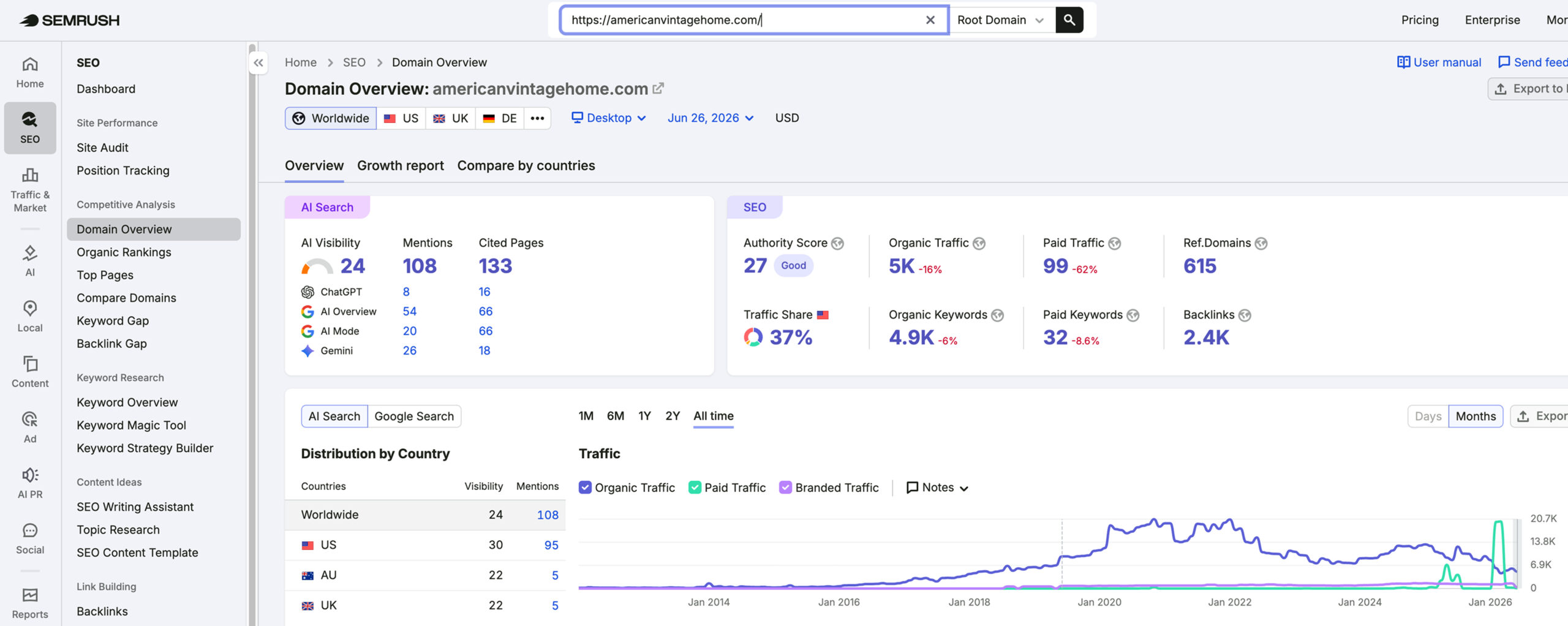Click Organic Traffic info icon
Viewport: 1568px width, 626px height.
(979, 243)
